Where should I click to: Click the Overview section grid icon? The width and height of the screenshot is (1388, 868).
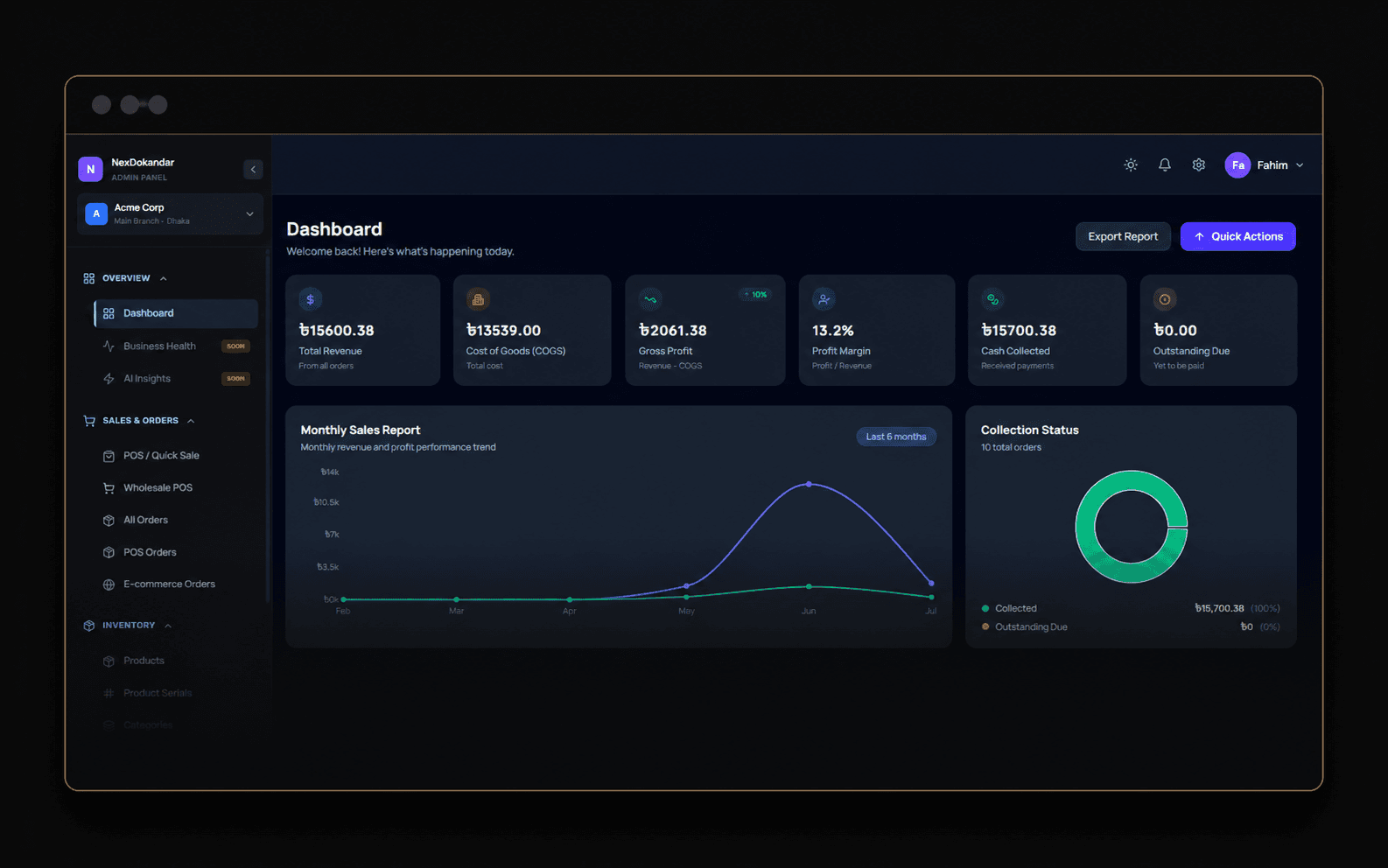[88, 278]
